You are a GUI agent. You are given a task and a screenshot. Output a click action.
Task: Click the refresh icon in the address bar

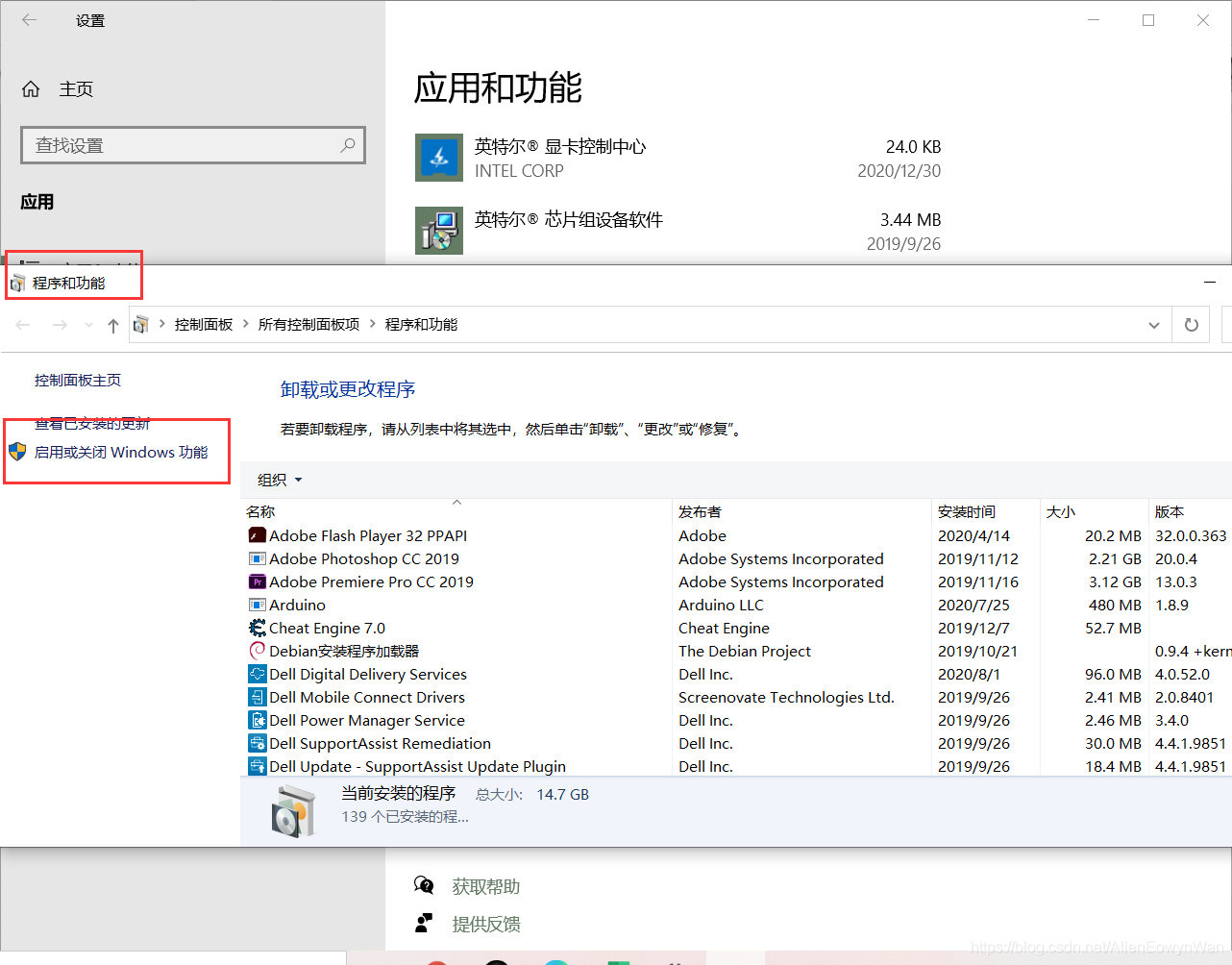[1190, 324]
